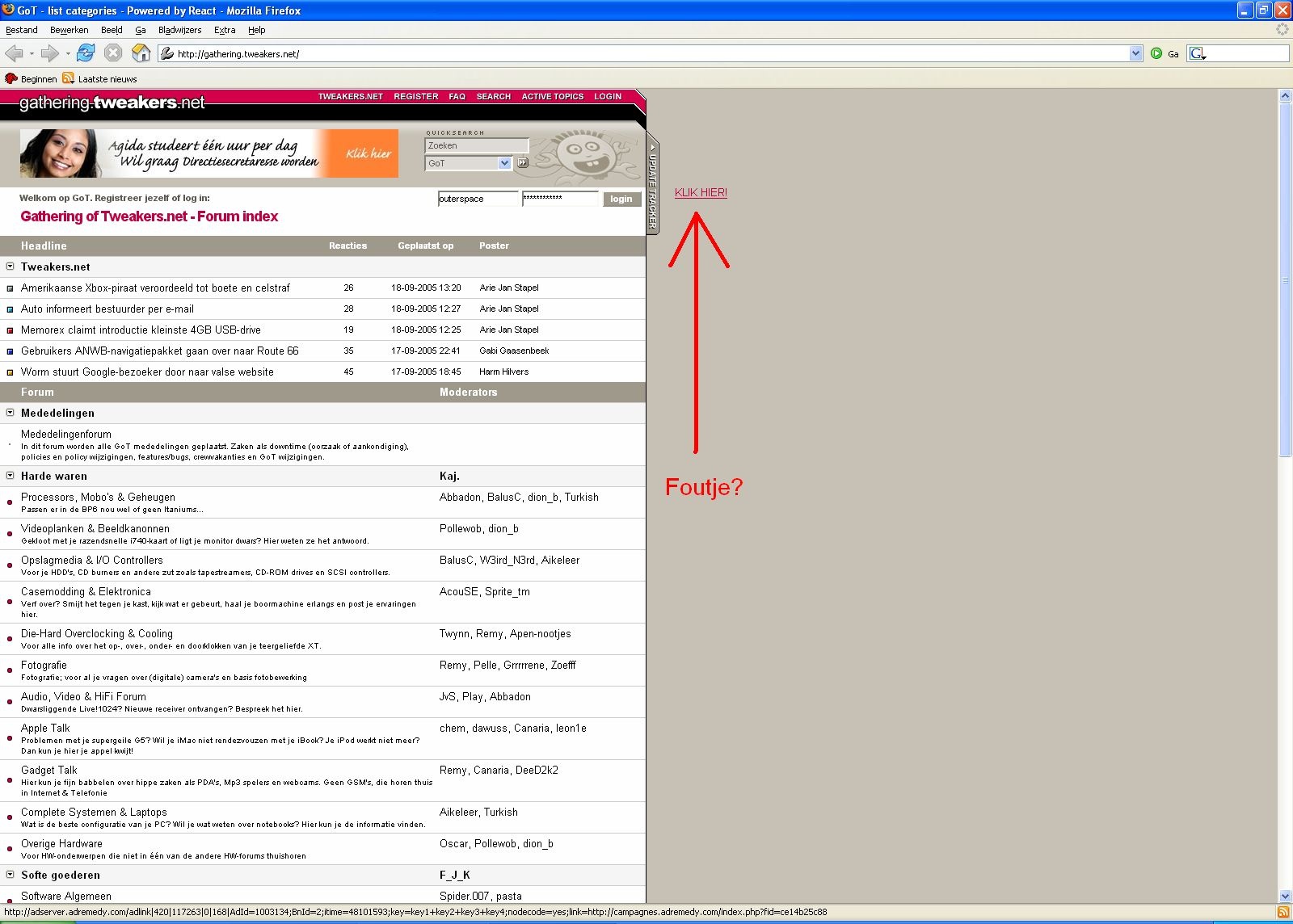
Task: Click the icon beside Auto informeert bestuurder
Action: pyautogui.click(x=10, y=309)
